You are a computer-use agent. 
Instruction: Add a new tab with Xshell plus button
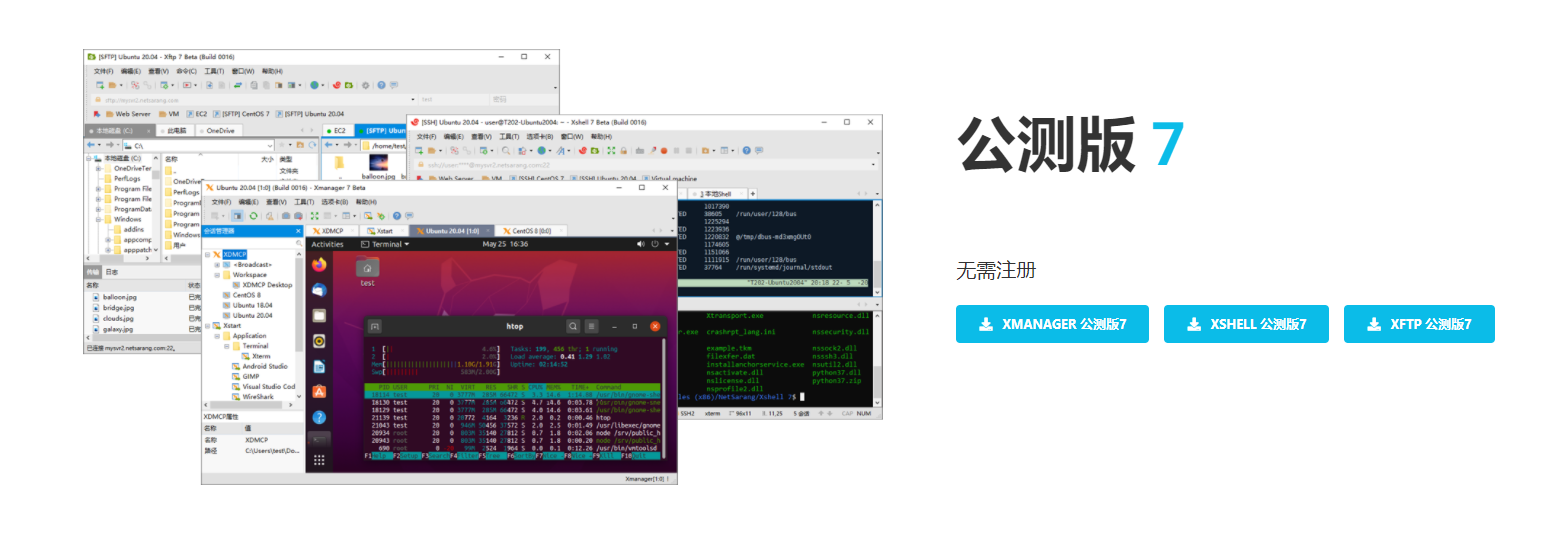753,193
